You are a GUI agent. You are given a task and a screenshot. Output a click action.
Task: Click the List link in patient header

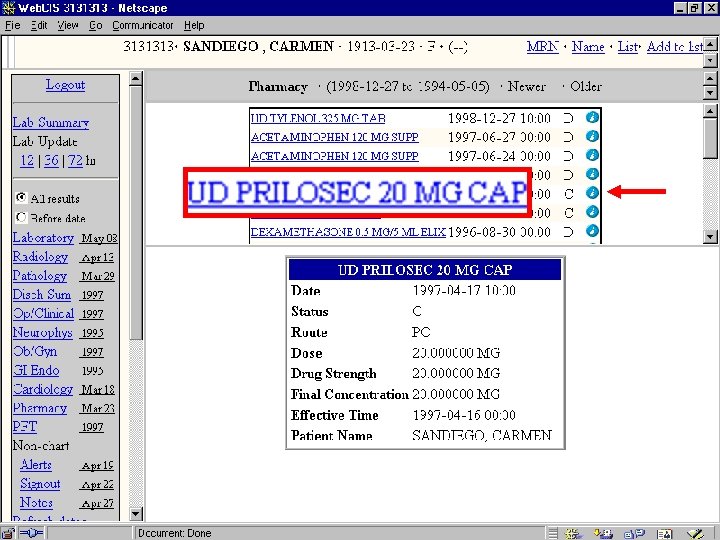pyautogui.click(x=628, y=46)
